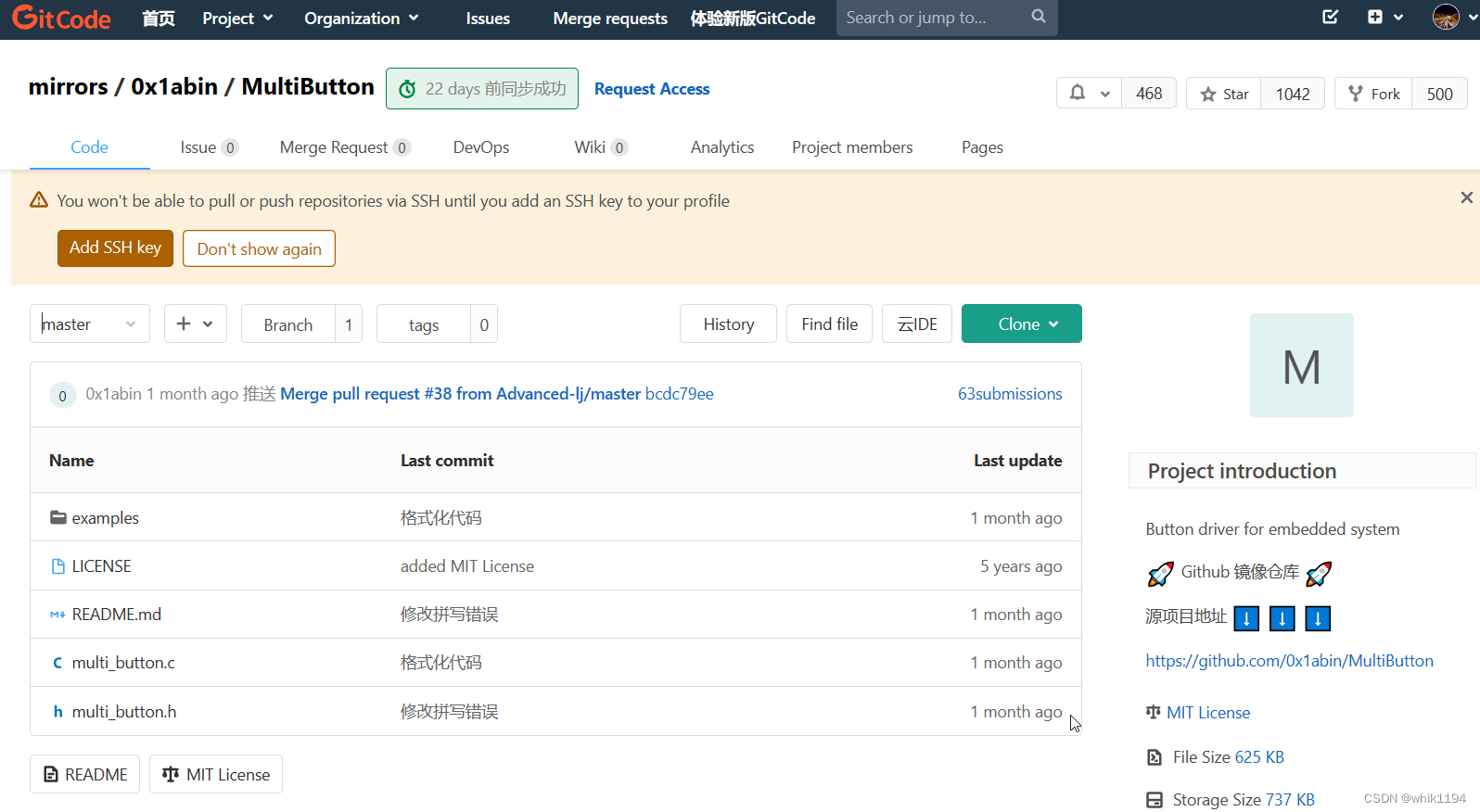Click the File Size 625 KB value
This screenshot has height=812, width=1480.
point(1259,757)
